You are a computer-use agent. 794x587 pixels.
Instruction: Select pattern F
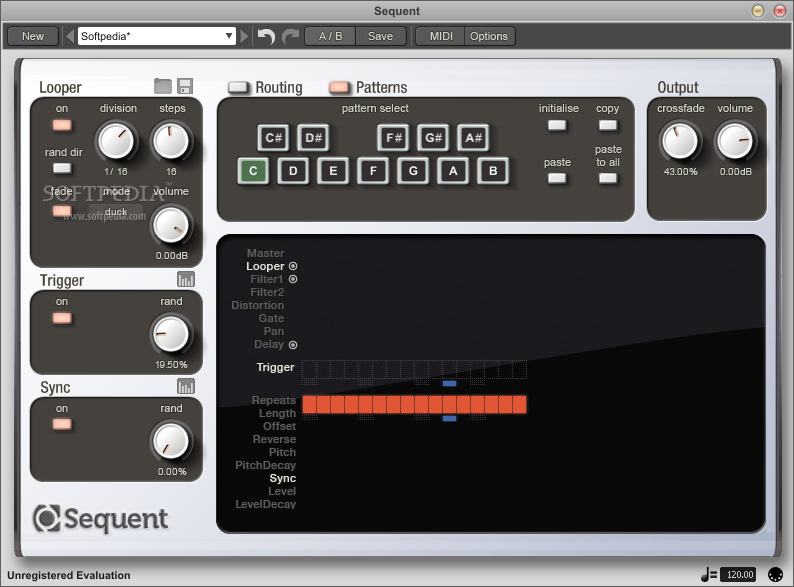point(373,171)
